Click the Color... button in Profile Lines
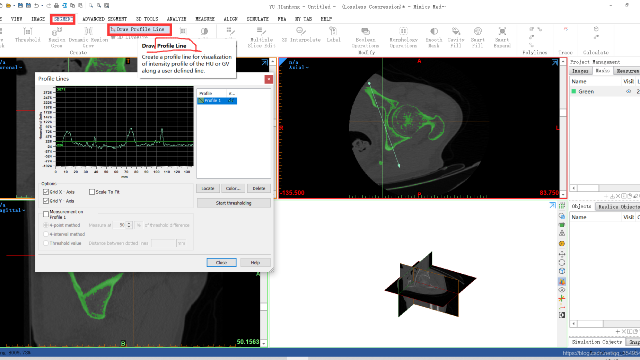 (x=233, y=188)
